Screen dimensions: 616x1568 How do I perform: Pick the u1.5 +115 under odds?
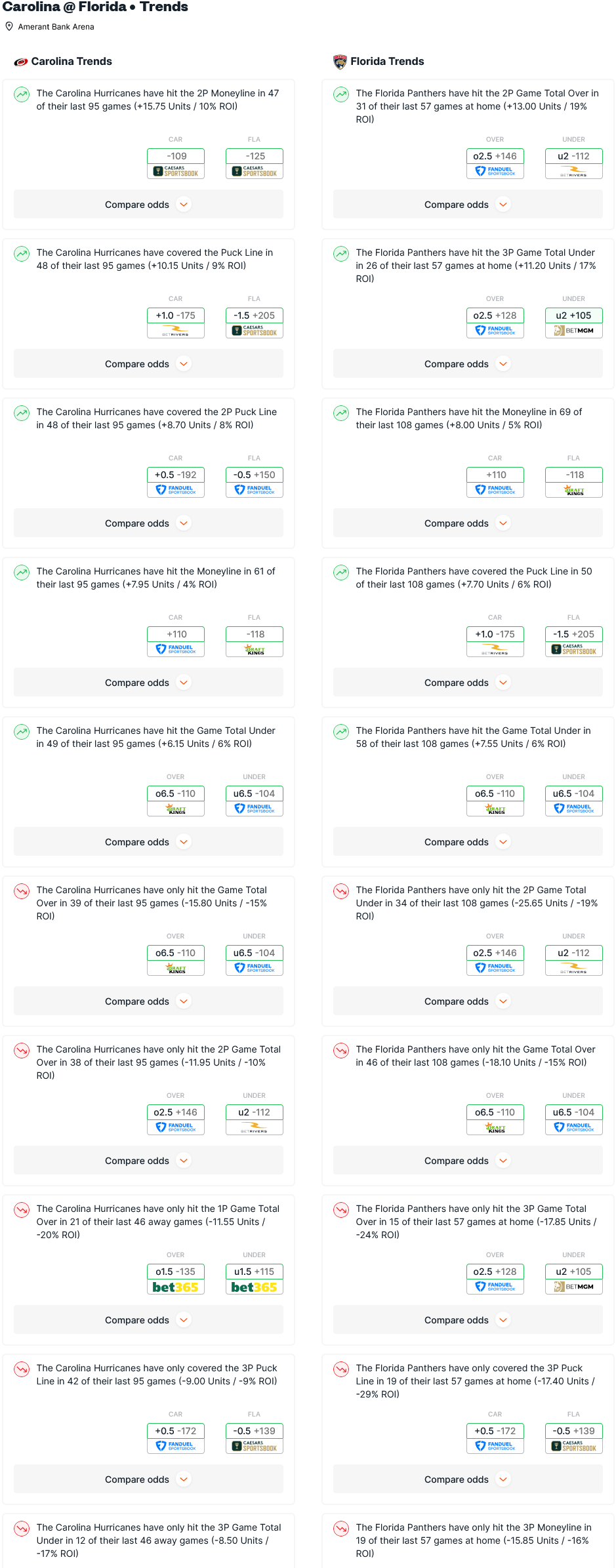(x=254, y=1272)
